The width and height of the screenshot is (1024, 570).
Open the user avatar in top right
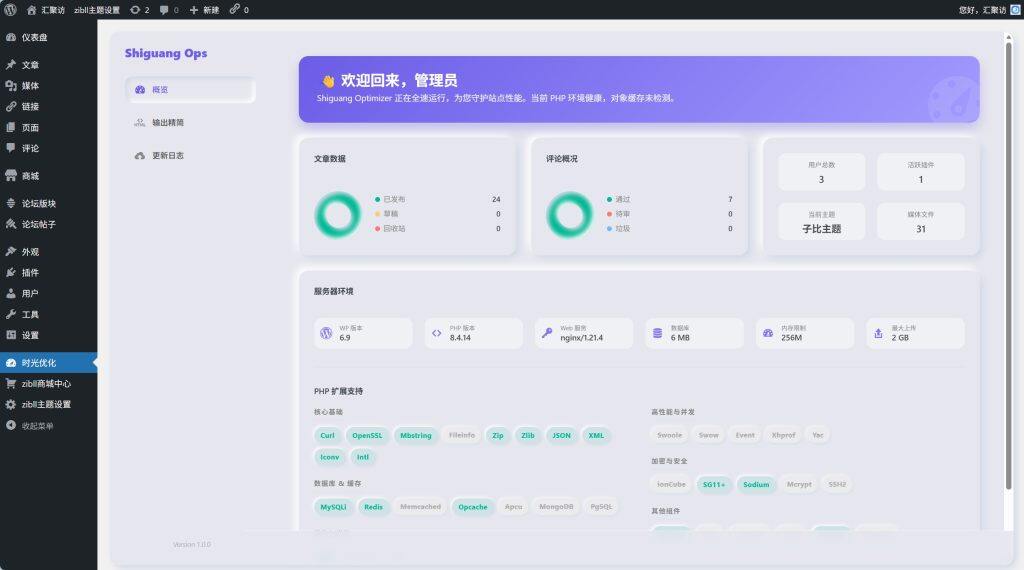1016,10
